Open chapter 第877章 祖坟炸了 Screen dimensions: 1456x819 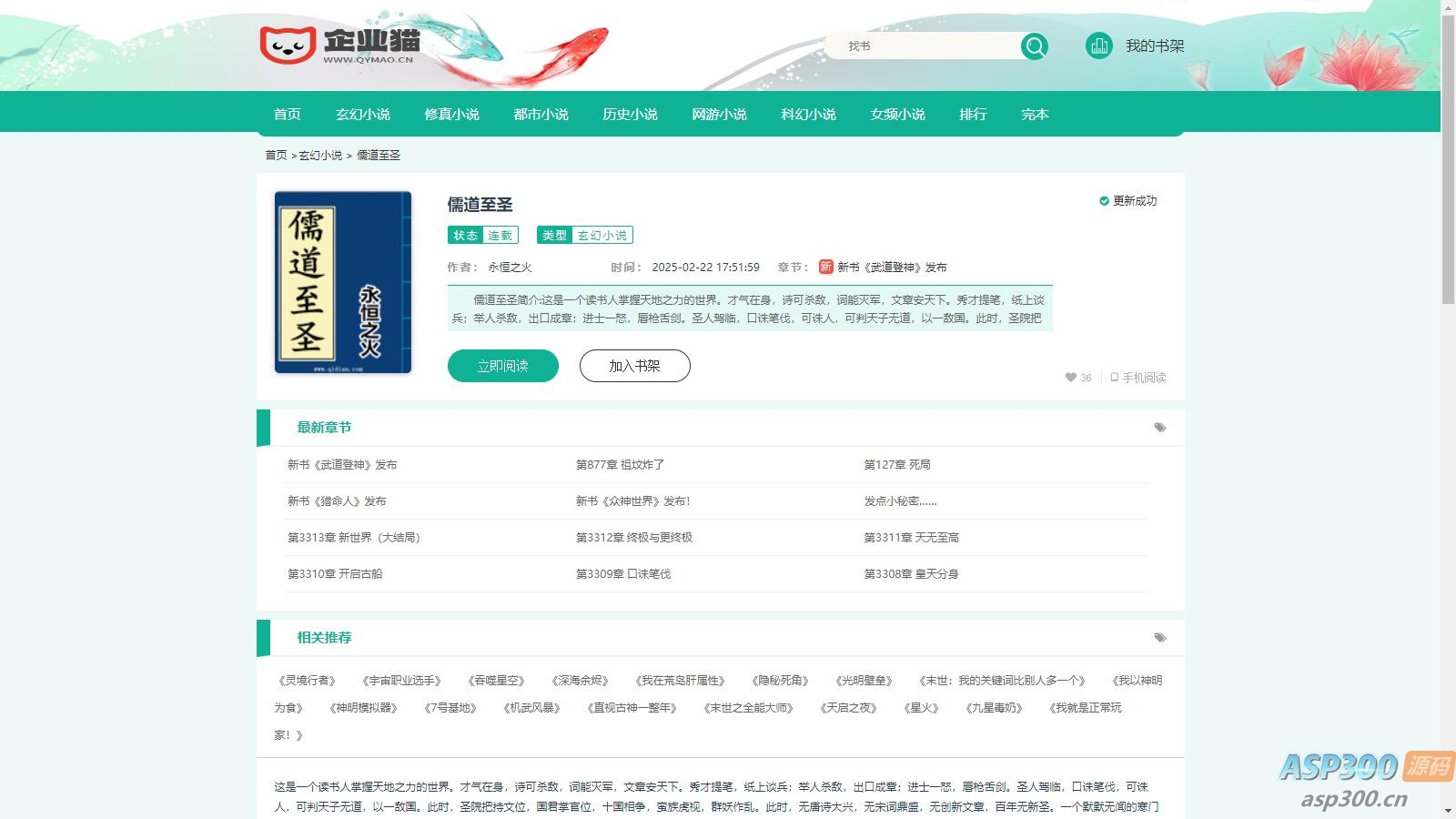[x=620, y=465]
